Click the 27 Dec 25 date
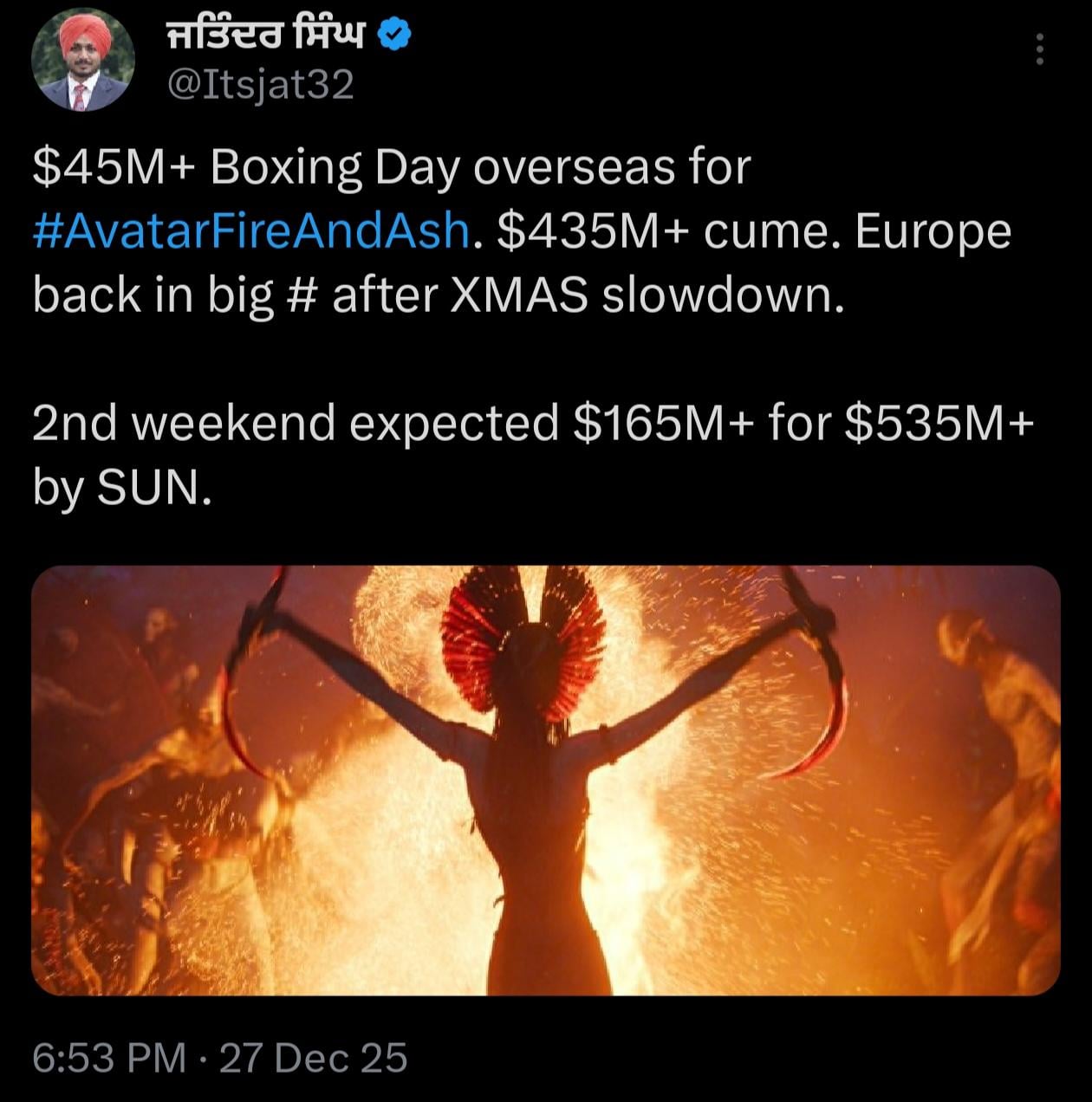 click(313, 1057)
